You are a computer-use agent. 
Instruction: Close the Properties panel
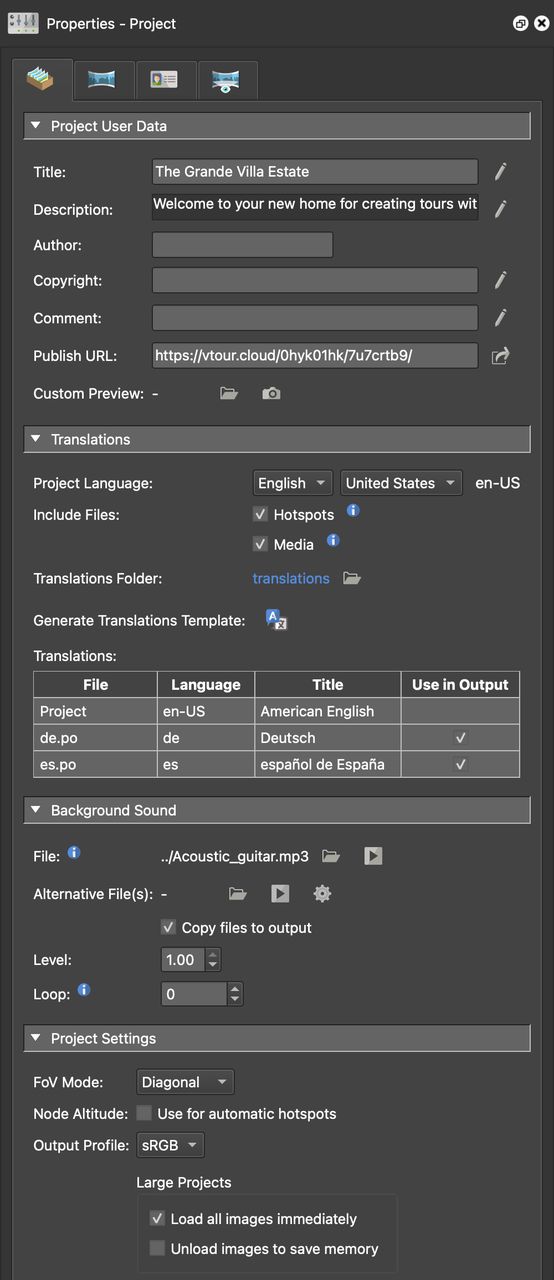(x=541, y=23)
